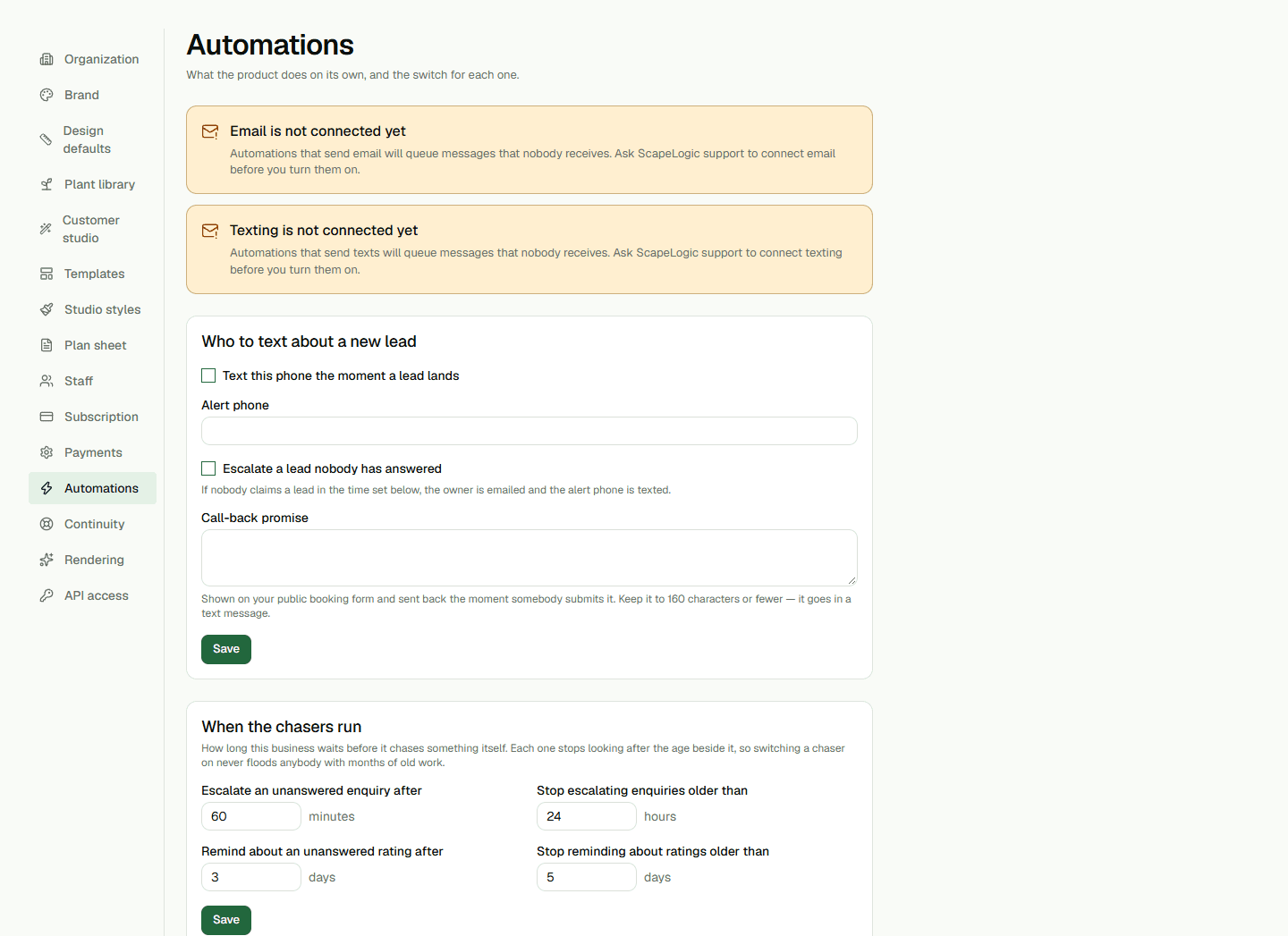The width and height of the screenshot is (1288, 936).
Task: Click the Continuity lifebuoy icon
Action: 47,524
